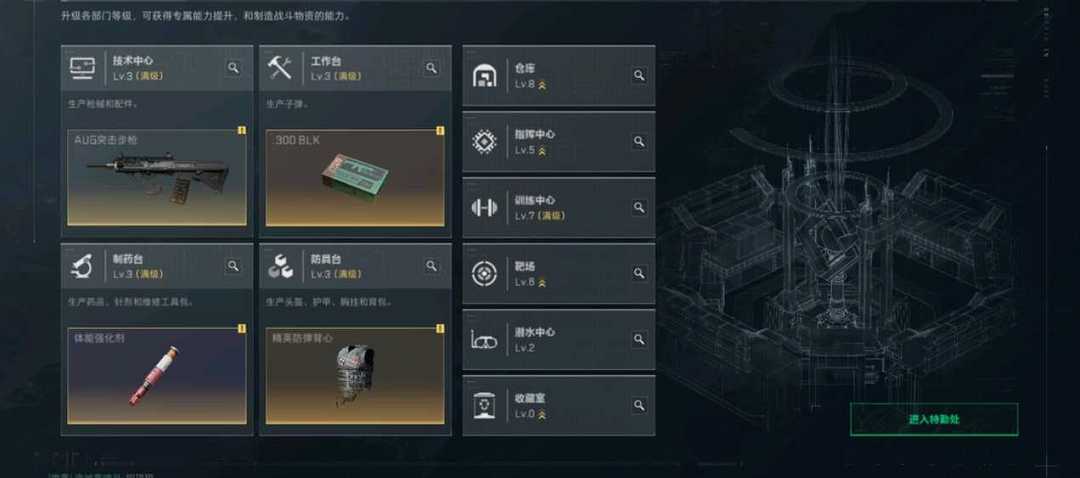The width and height of the screenshot is (1080, 478).
Task: Click the magnifier icon next to 仓库
Action: tap(639, 75)
